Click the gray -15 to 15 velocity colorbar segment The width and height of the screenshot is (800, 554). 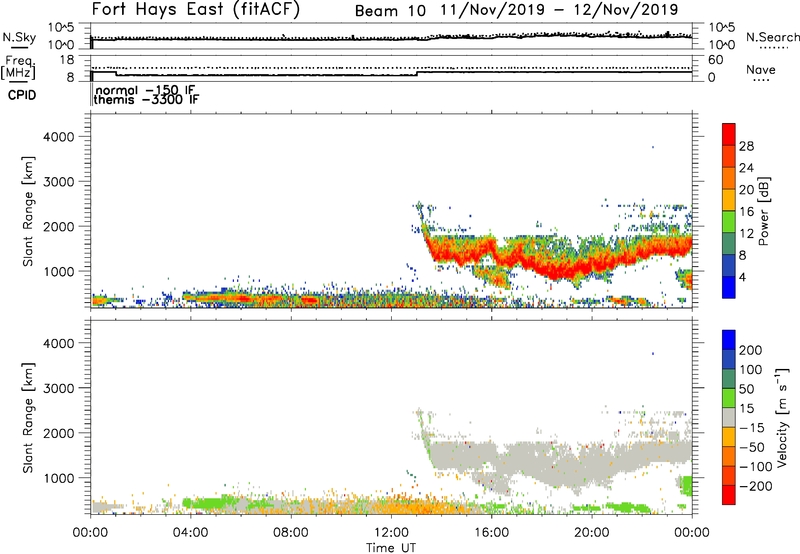coord(729,417)
